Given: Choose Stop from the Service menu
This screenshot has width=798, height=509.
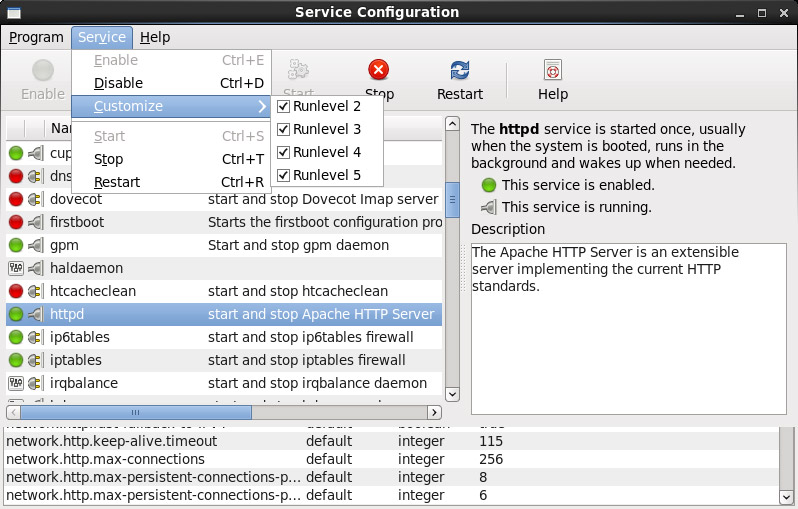Looking at the screenshot, I should tap(172, 159).
